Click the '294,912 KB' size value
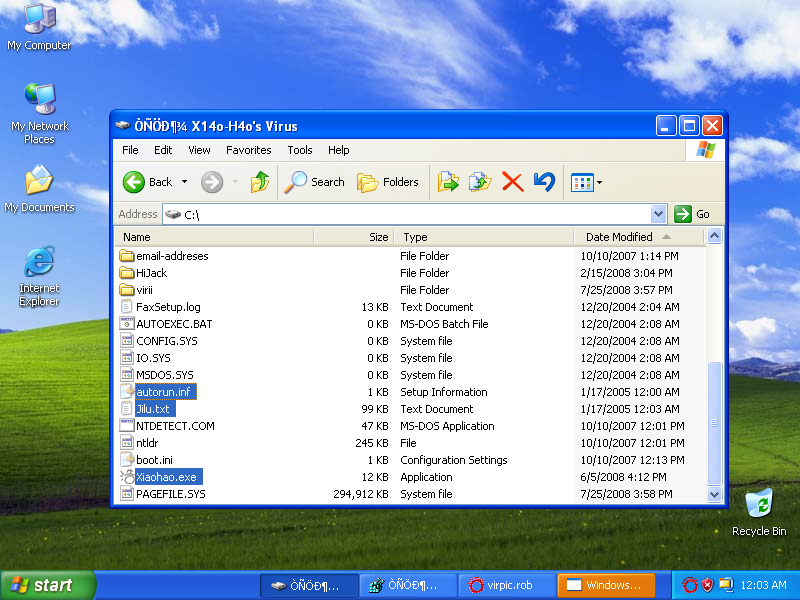Viewport: 800px width, 600px height. [x=361, y=494]
